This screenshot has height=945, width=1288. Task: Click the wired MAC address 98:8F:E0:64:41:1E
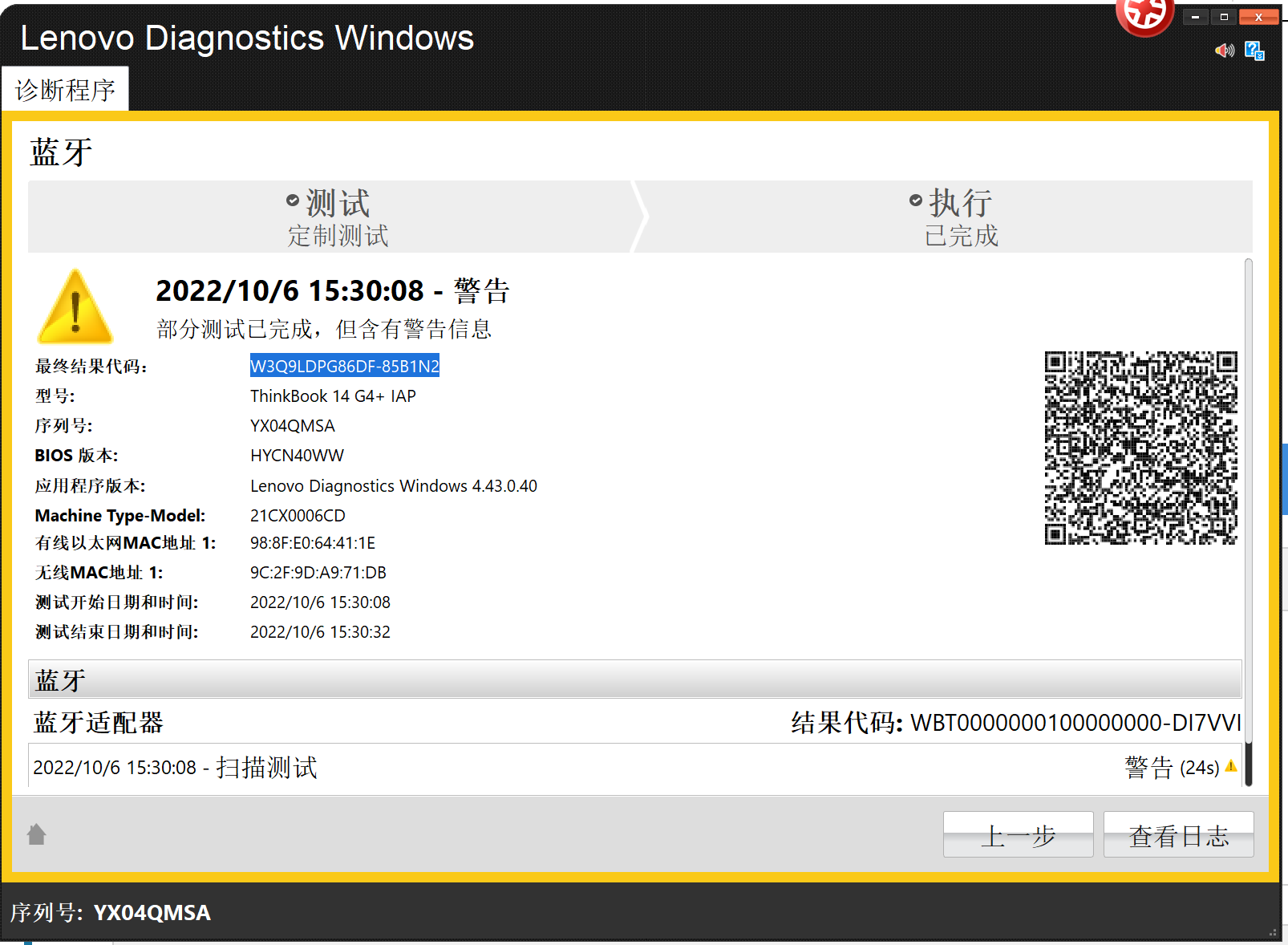[x=313, y=542]
